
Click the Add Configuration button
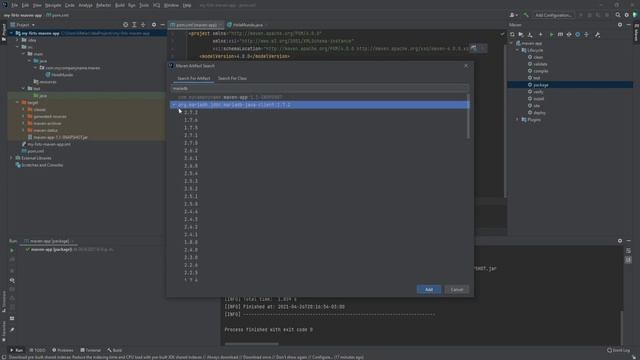click(x=553, y=15)
